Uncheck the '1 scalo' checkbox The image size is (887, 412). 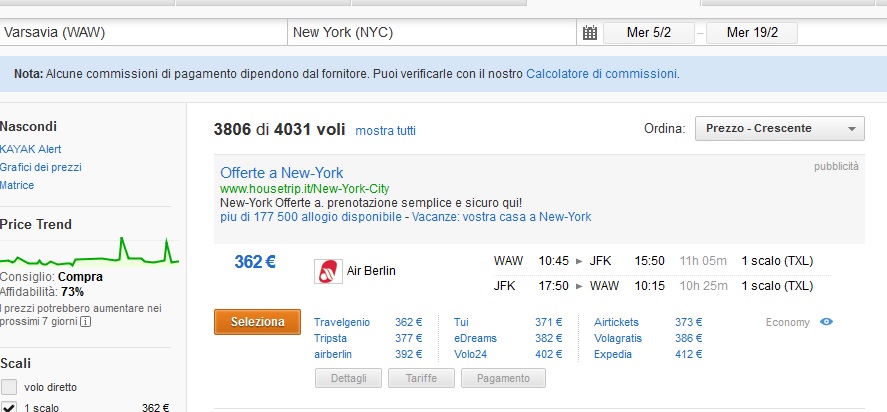[x=9, y=407]
